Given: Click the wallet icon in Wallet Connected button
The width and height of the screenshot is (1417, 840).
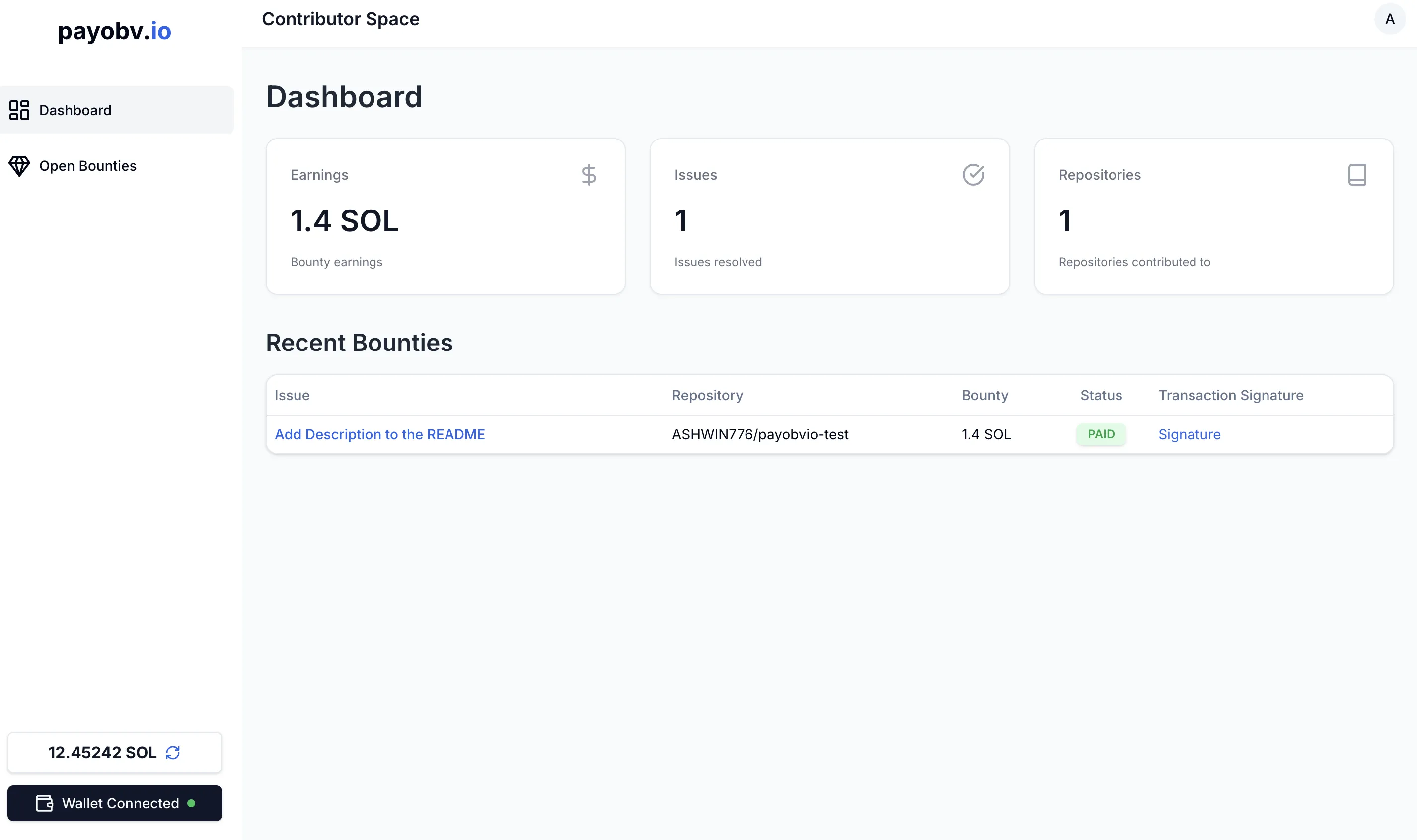Looking at the screenshot, I should [x=44, y=803].
